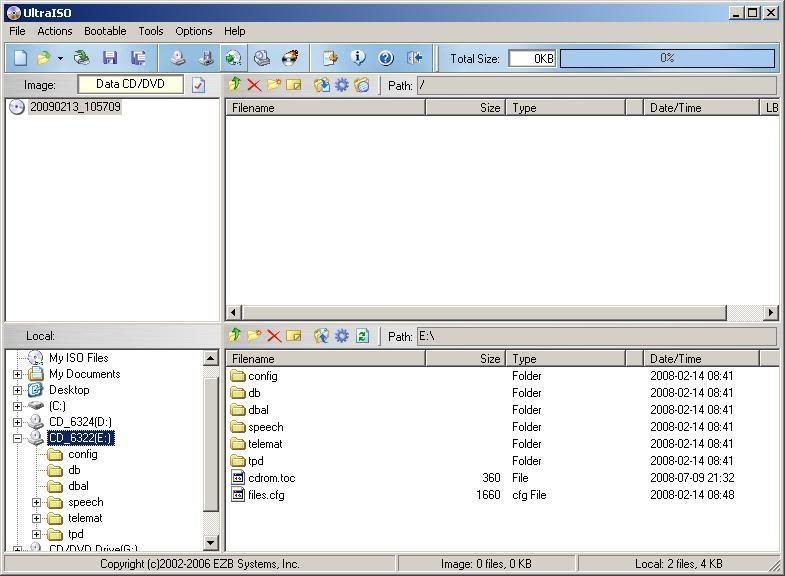Expand the speech folder in tree
Image resolution: width=785 pixels, height=576 pixels.
point(37,502)
